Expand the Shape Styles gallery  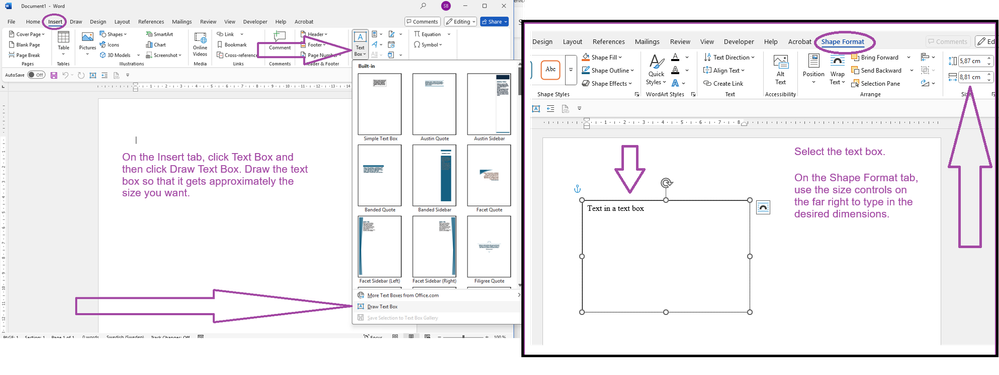click(571, 70)
